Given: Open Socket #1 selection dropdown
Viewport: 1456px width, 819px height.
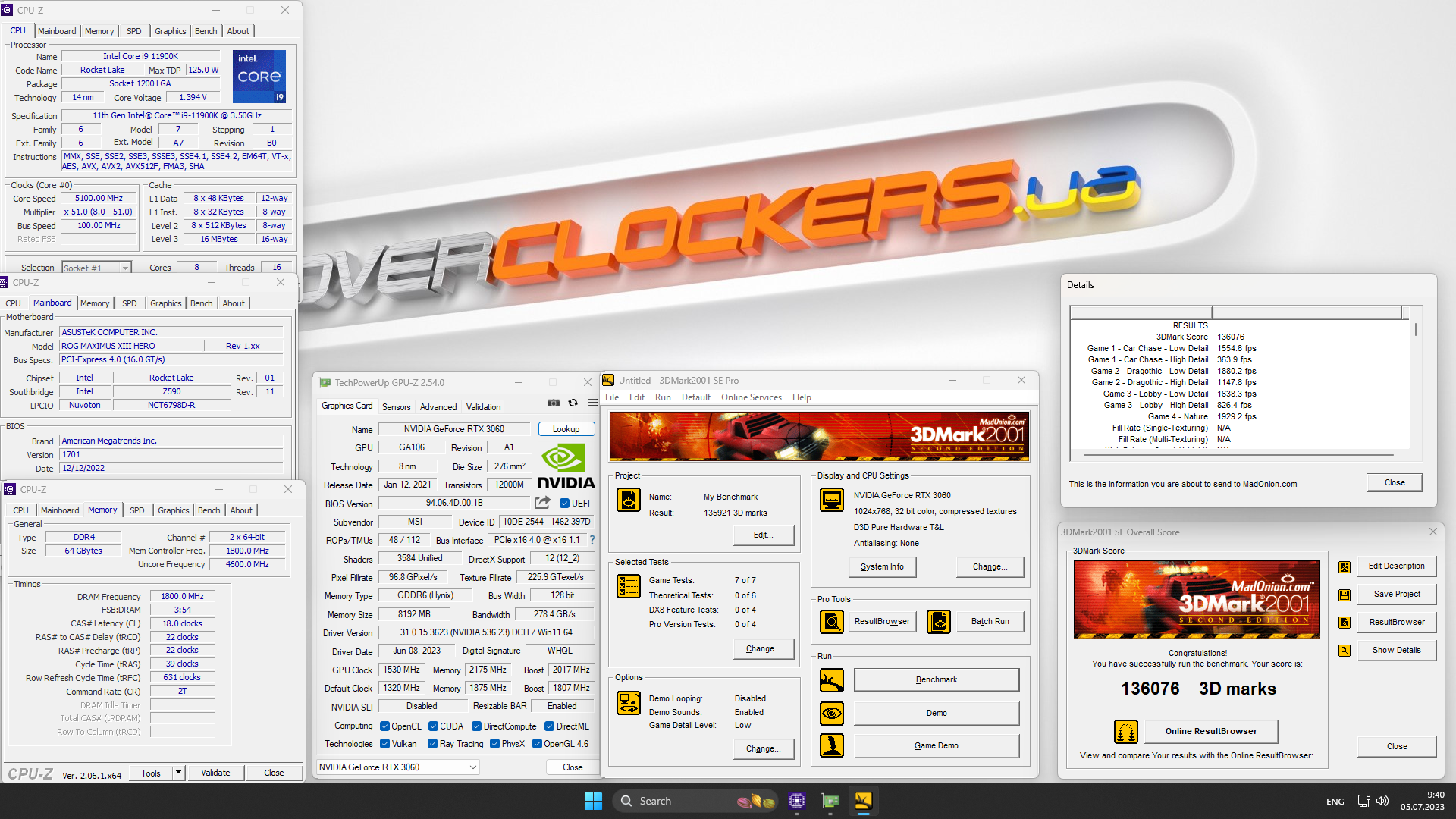Looking at the screenshot, I should point(96,268).
